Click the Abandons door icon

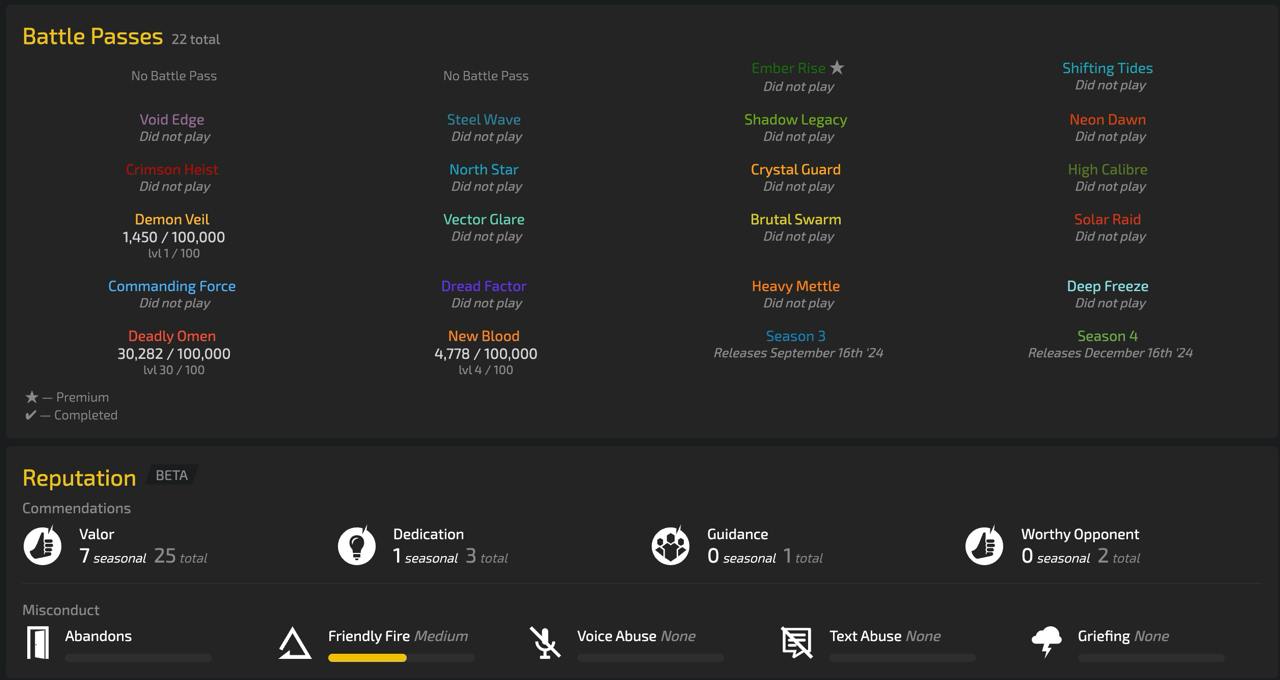click(x=38, y=643)
